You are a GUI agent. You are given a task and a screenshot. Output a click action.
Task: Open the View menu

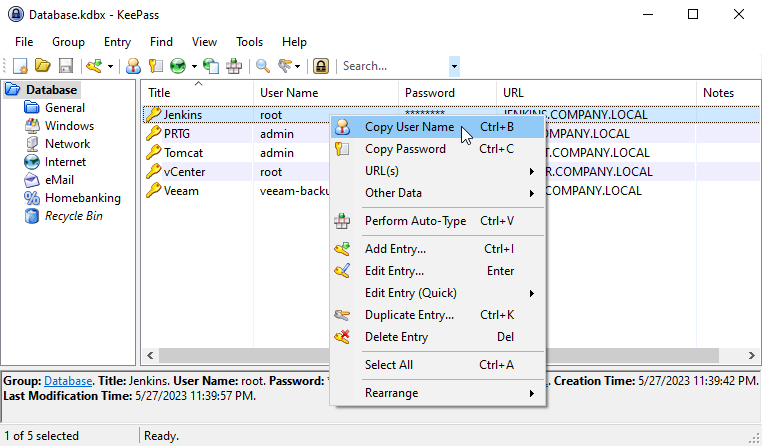pos(204,42)
